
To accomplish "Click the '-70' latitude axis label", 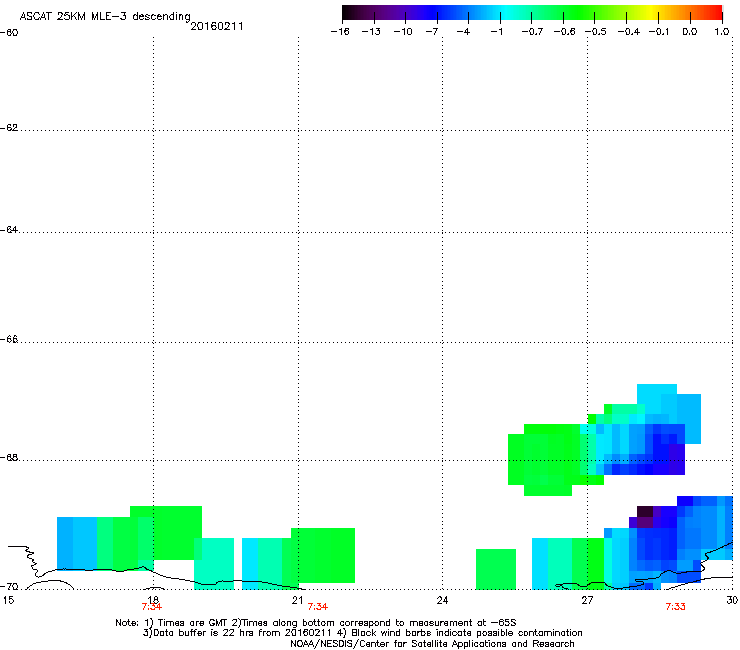I will [9, 587].
